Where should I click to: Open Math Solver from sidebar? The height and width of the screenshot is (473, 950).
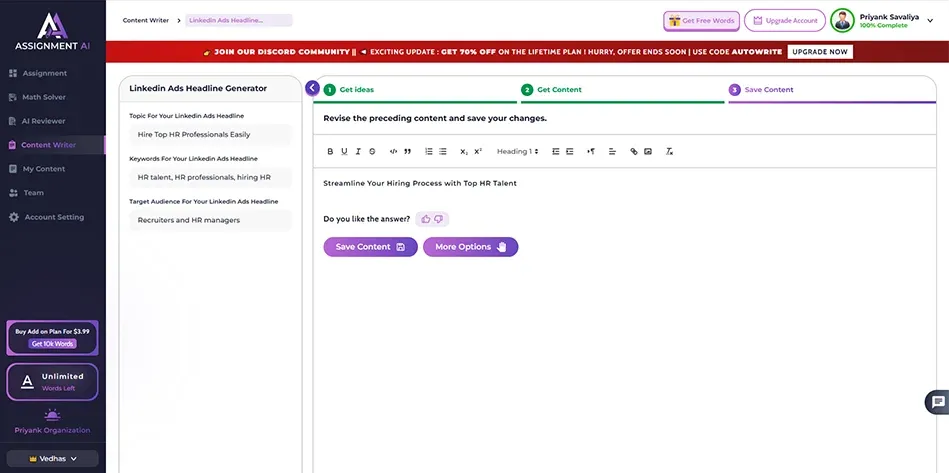44,97
